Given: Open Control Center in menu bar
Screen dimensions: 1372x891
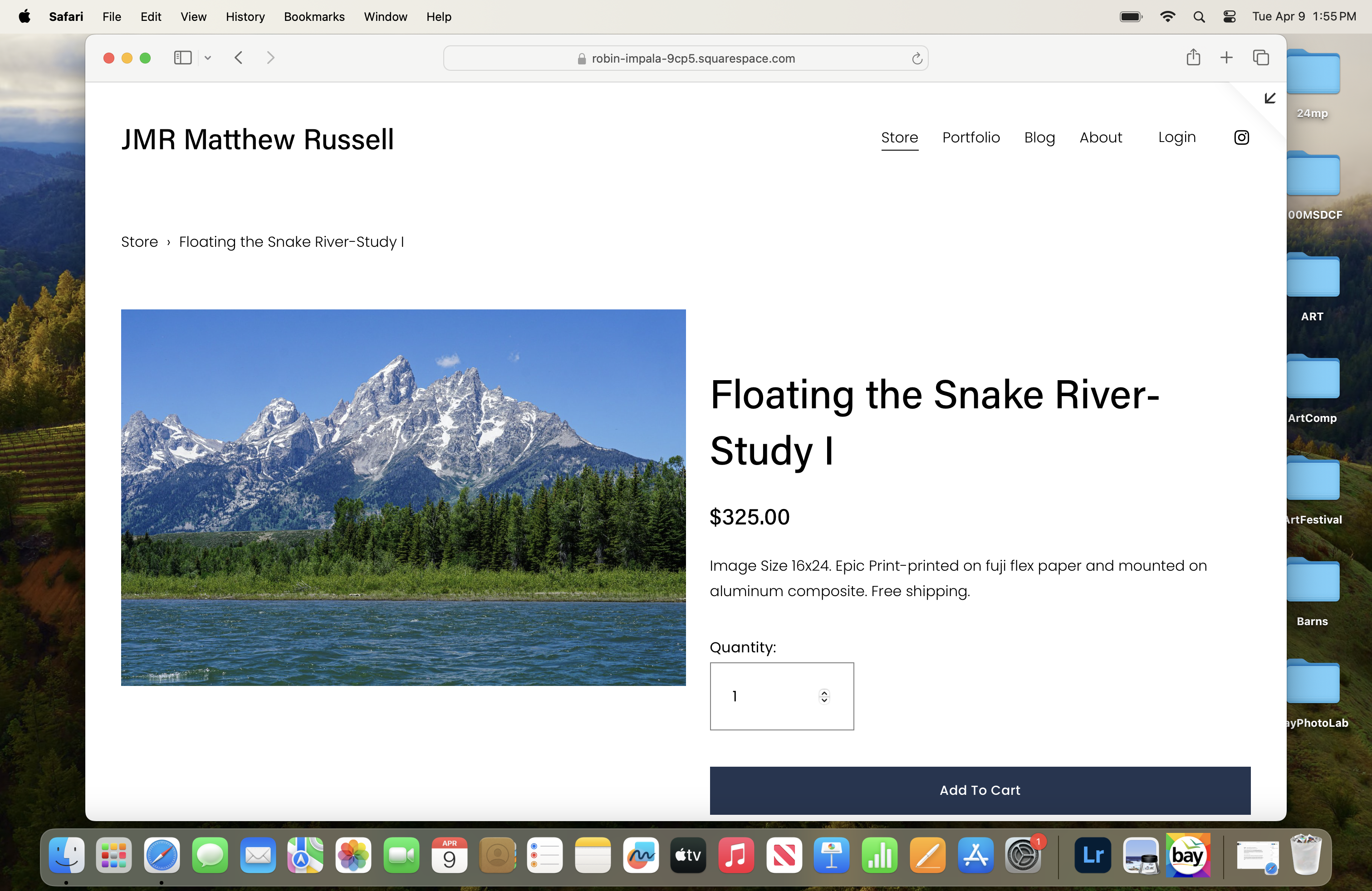Looking at the screenshot, I should (x=1229, y=17).
